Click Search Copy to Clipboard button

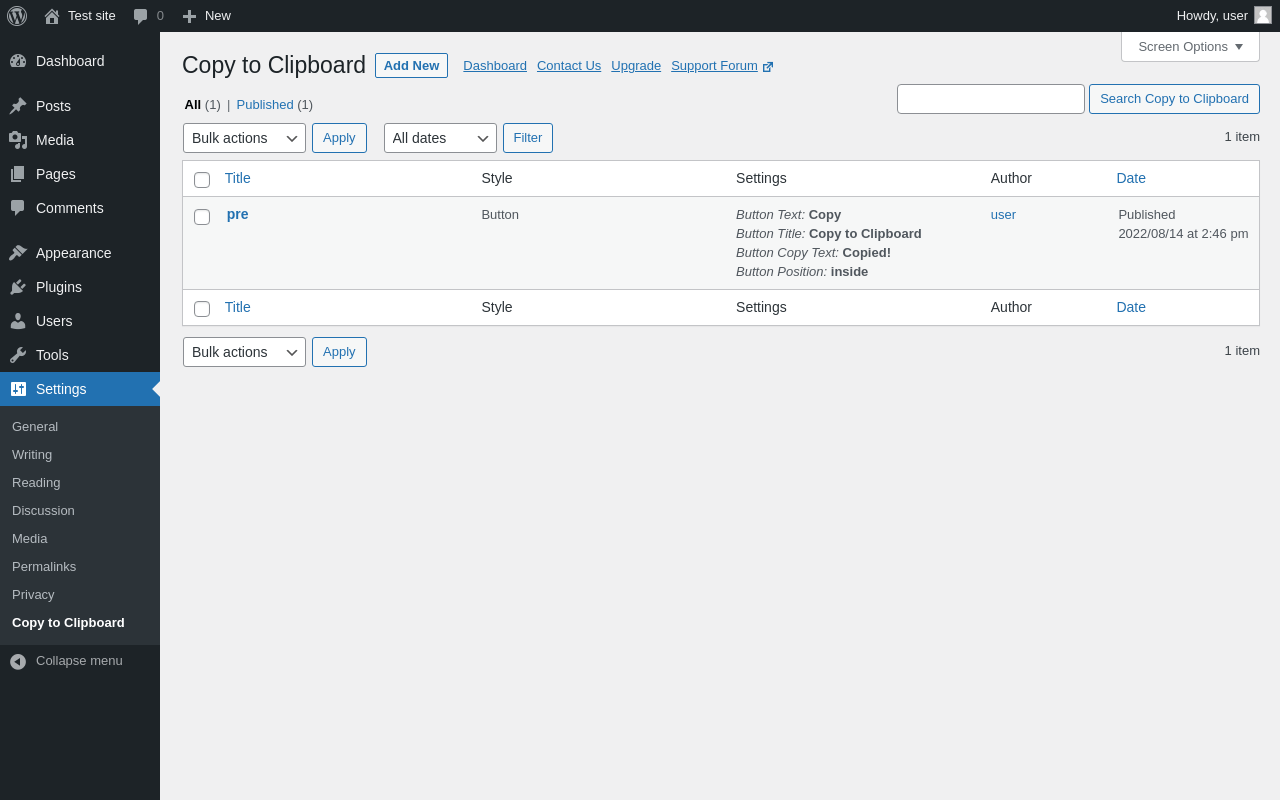[x=1174, y=99]
